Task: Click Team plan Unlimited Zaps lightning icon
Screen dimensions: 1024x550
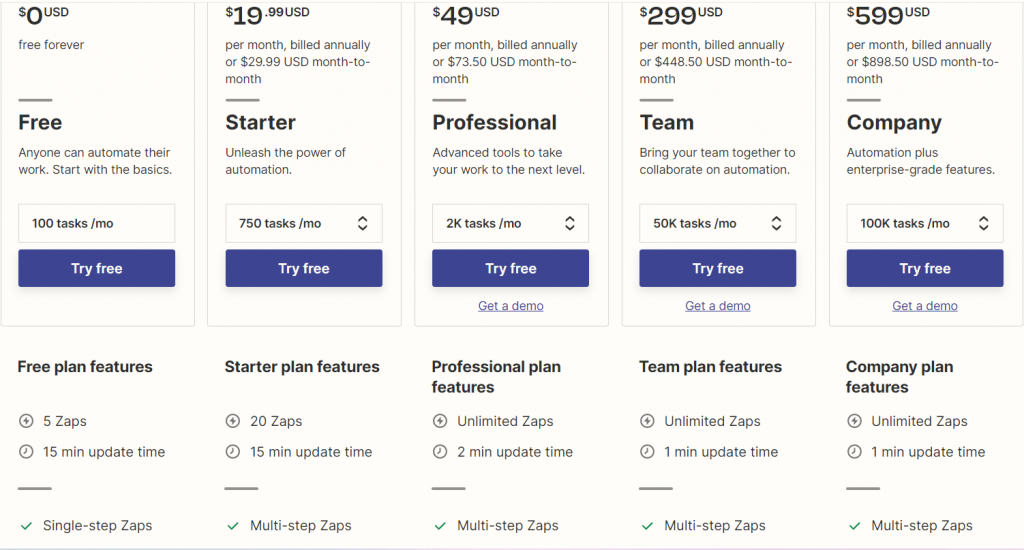Action: [x=647, y=421]
